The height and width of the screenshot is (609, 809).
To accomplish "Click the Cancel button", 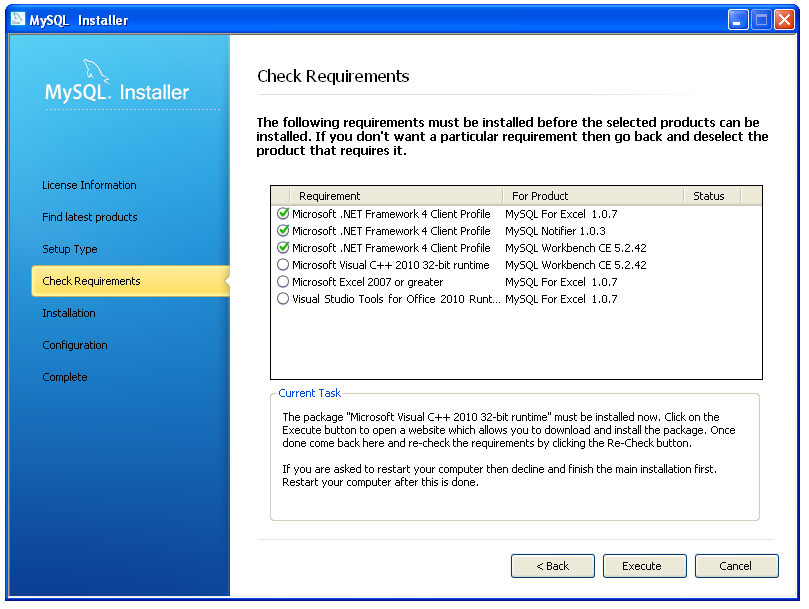I will (x=736, y=566).
